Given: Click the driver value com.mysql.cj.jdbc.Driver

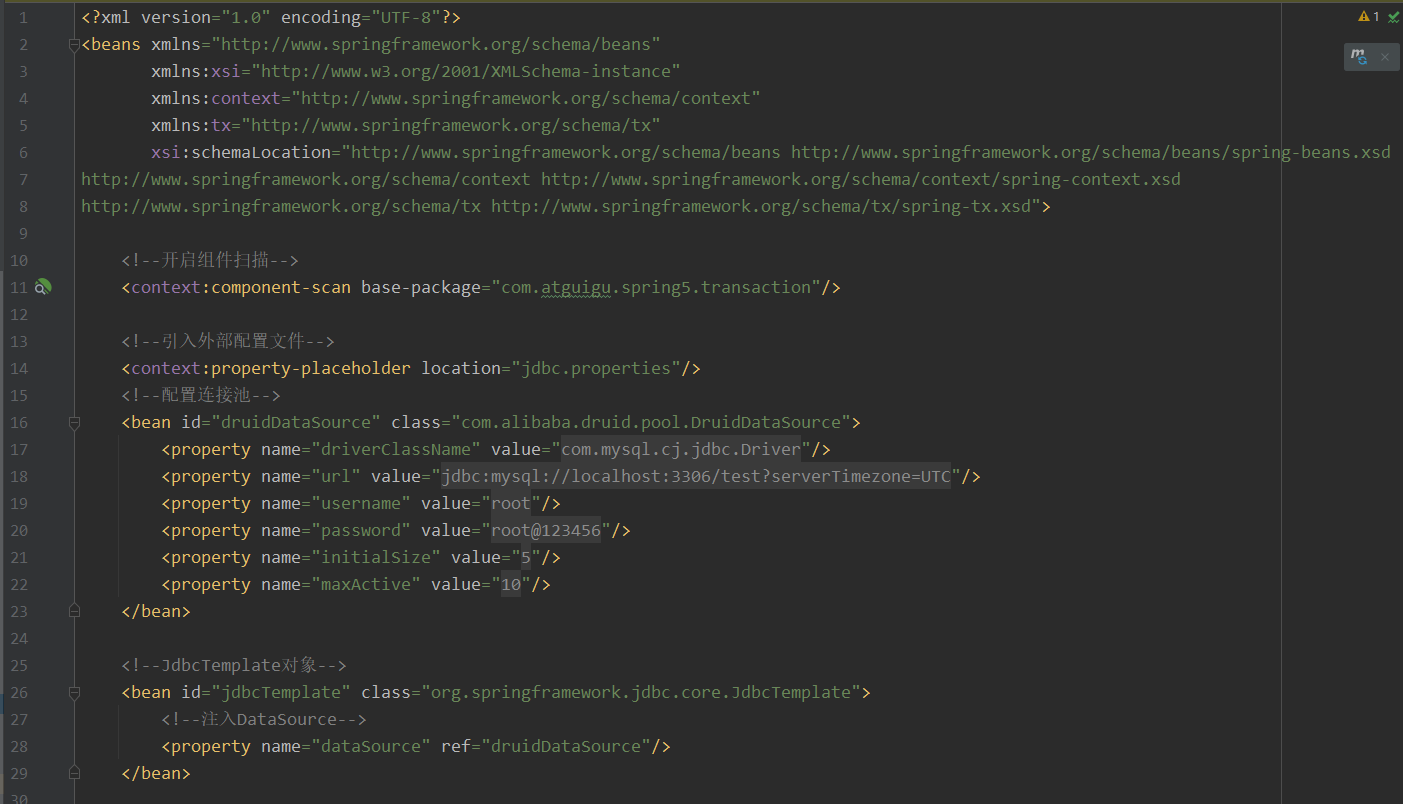Looking at the screenshot, I should click(x=681, y=449).
